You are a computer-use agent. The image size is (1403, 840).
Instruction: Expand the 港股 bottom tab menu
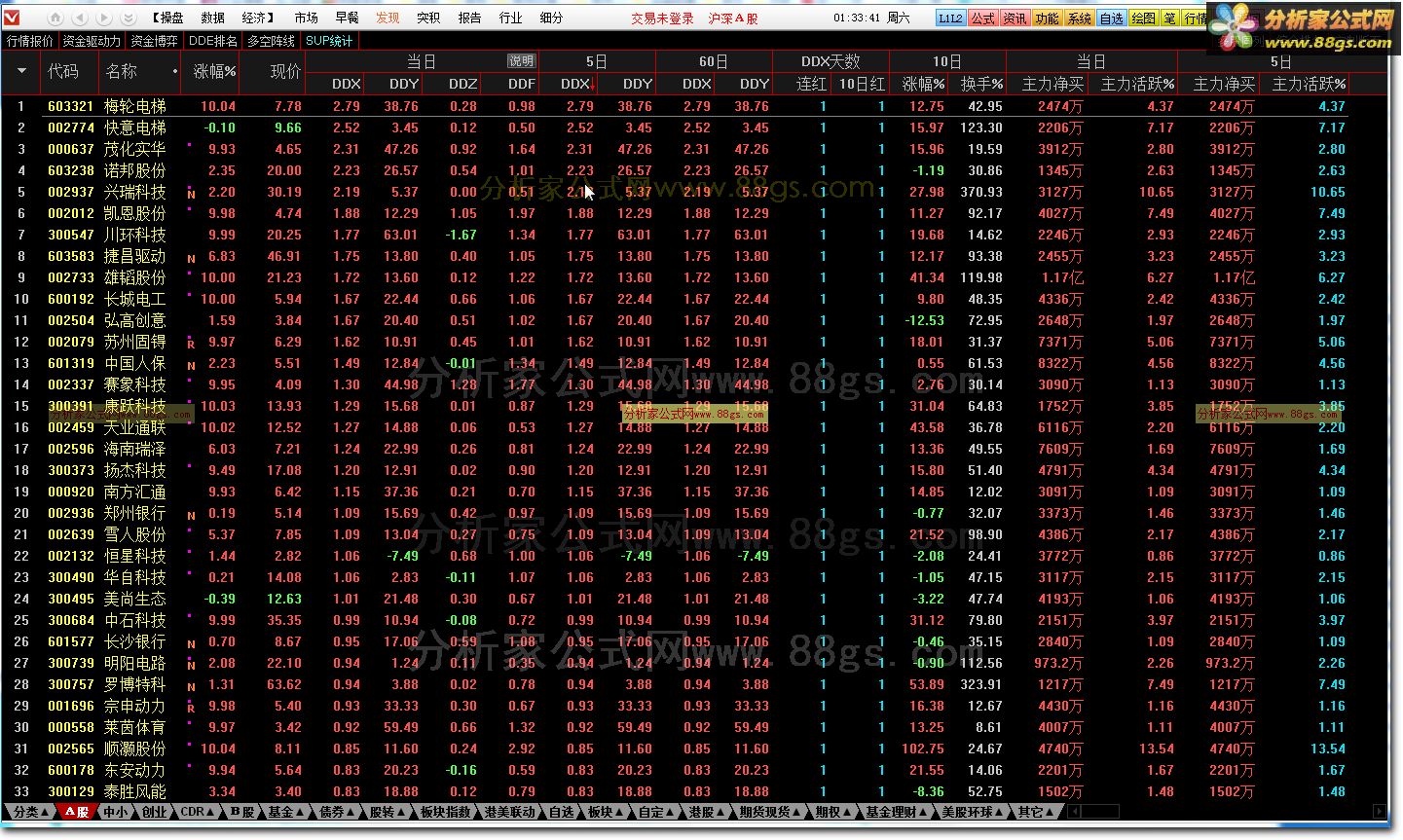tap(707, 812)
